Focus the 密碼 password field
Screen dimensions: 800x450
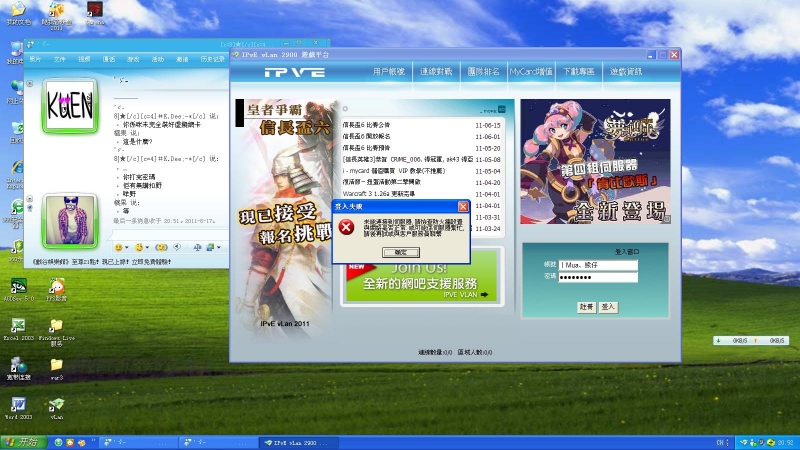(x=598, y=277)
